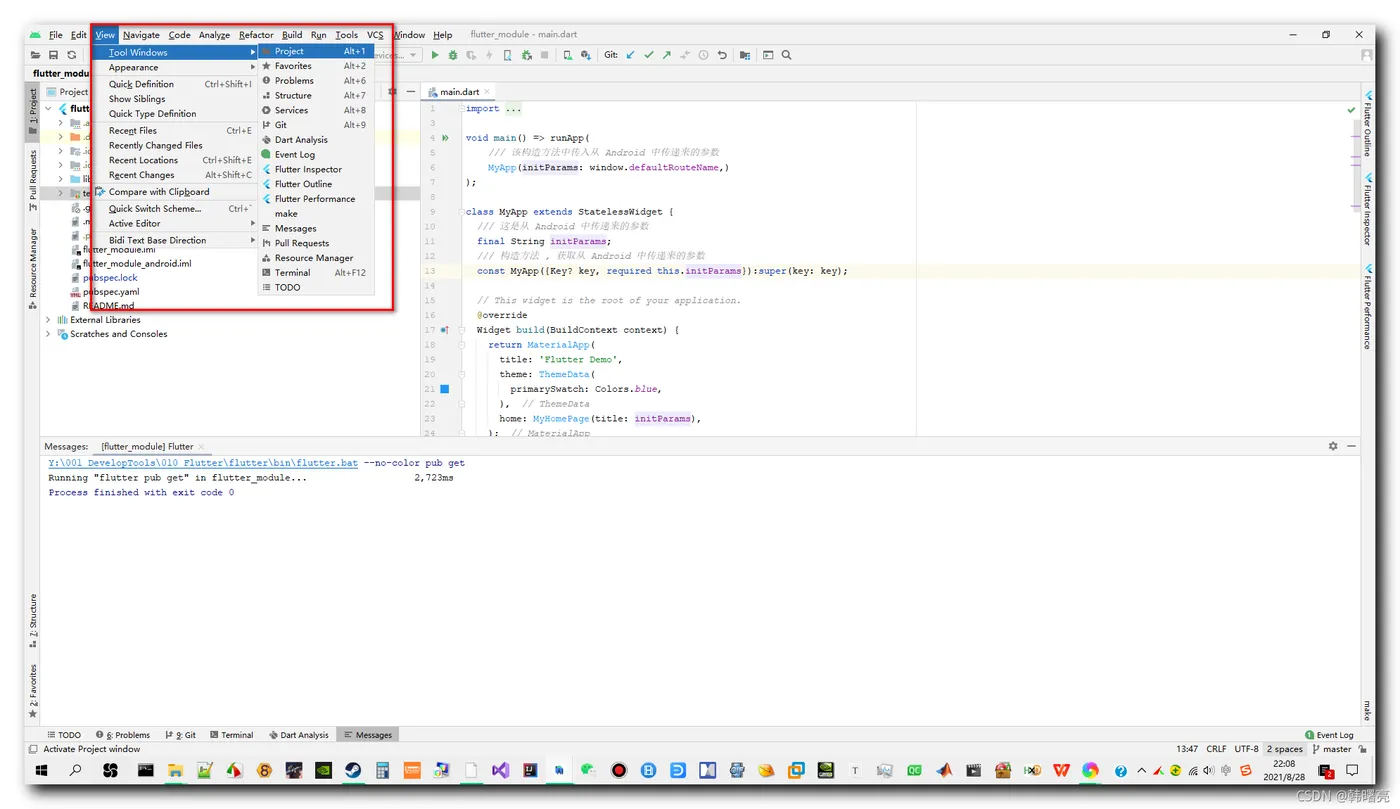Click the flutter.bat path link in Messages

[x=203, y=463]
